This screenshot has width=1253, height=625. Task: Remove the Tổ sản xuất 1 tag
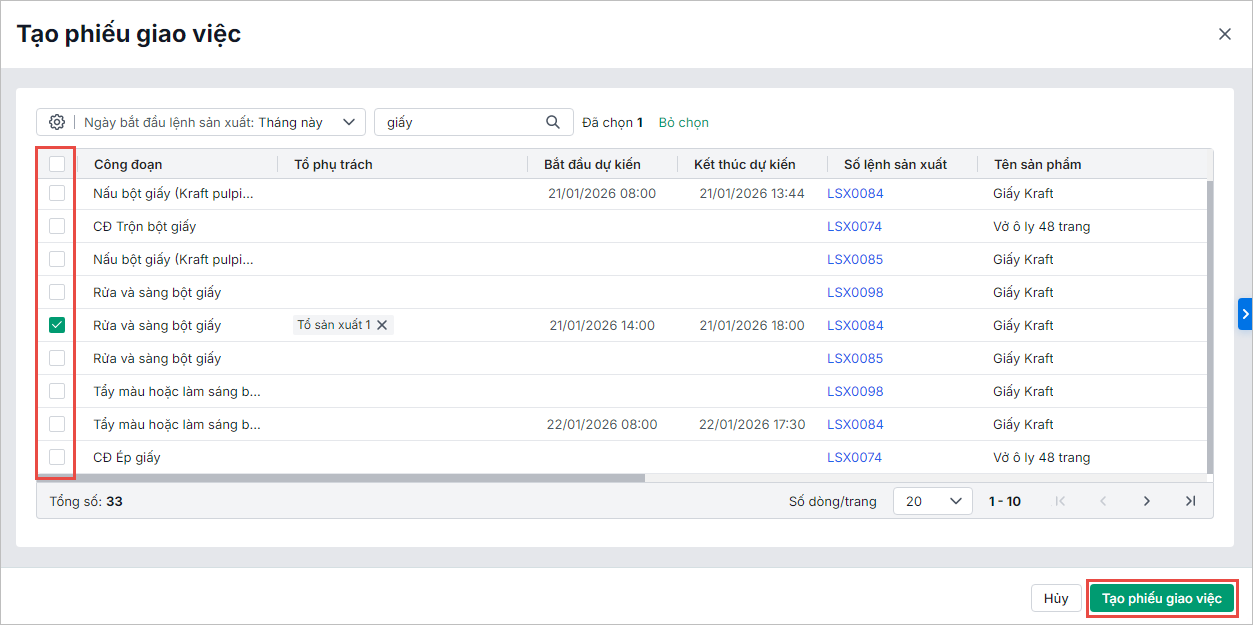[381, 325]
